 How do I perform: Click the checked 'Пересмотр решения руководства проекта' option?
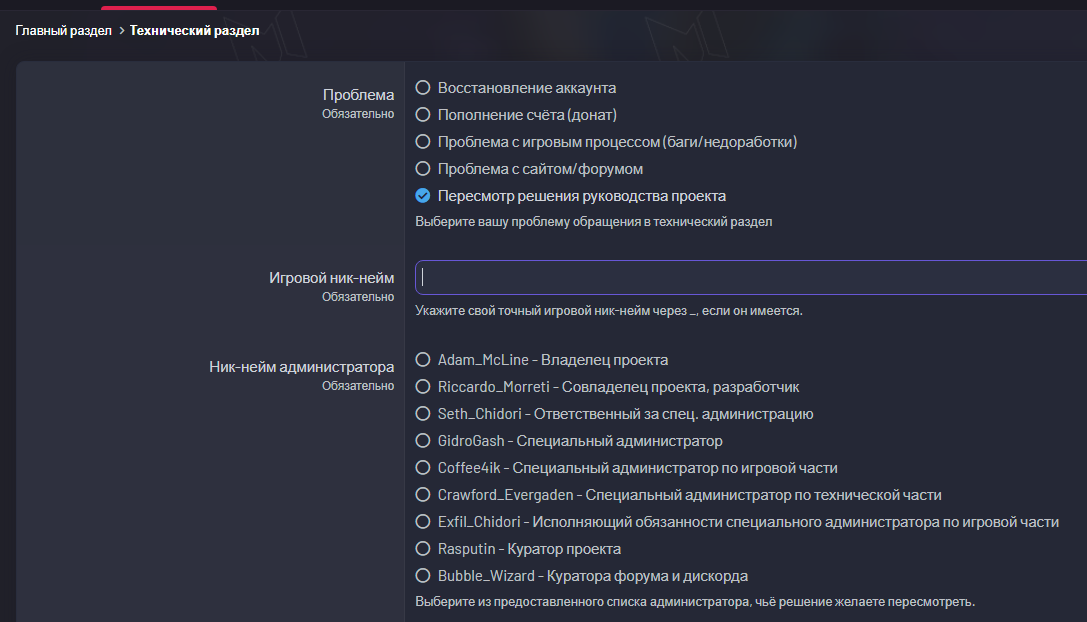tap(423, 196)
